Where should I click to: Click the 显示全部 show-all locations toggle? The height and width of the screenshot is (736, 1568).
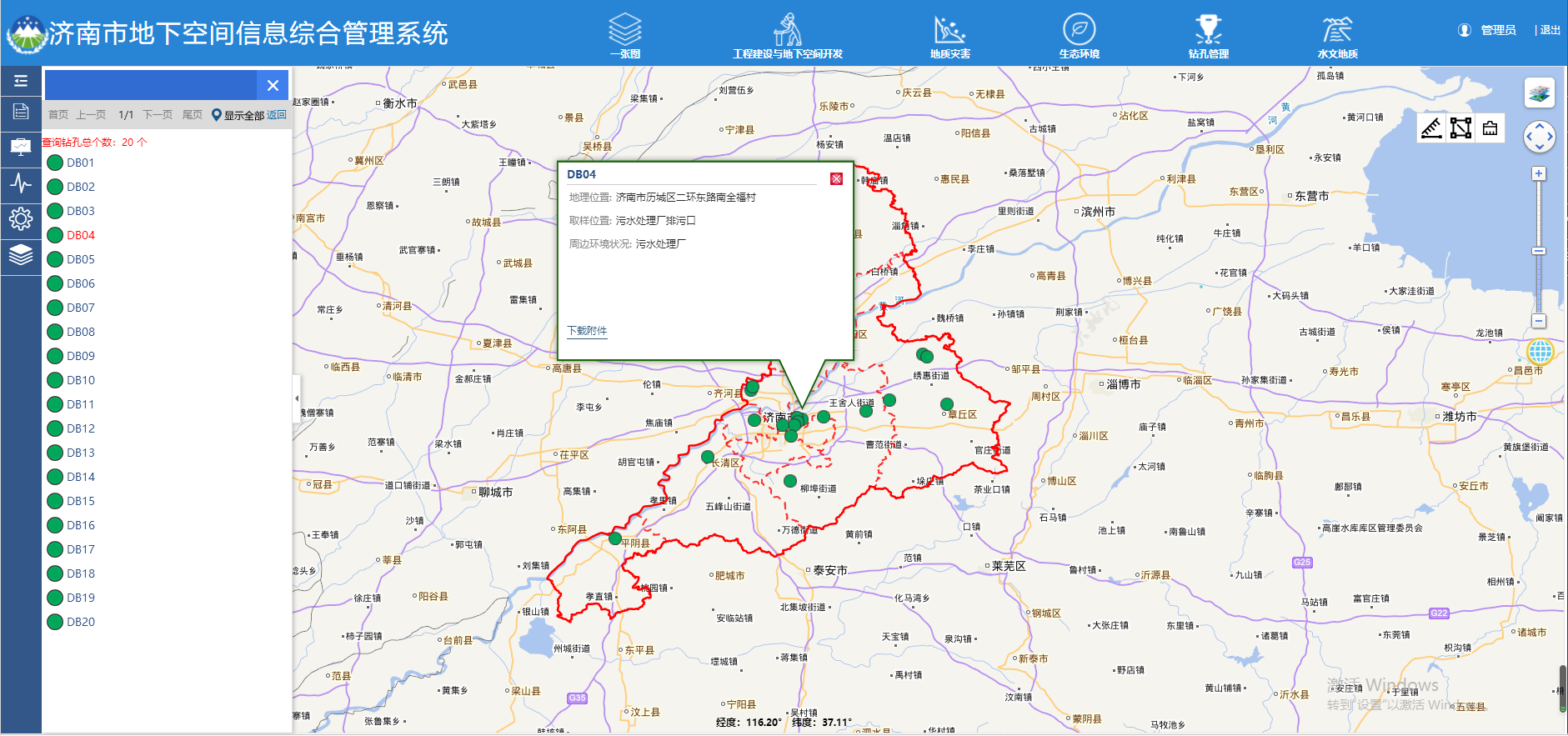(238, 115)
